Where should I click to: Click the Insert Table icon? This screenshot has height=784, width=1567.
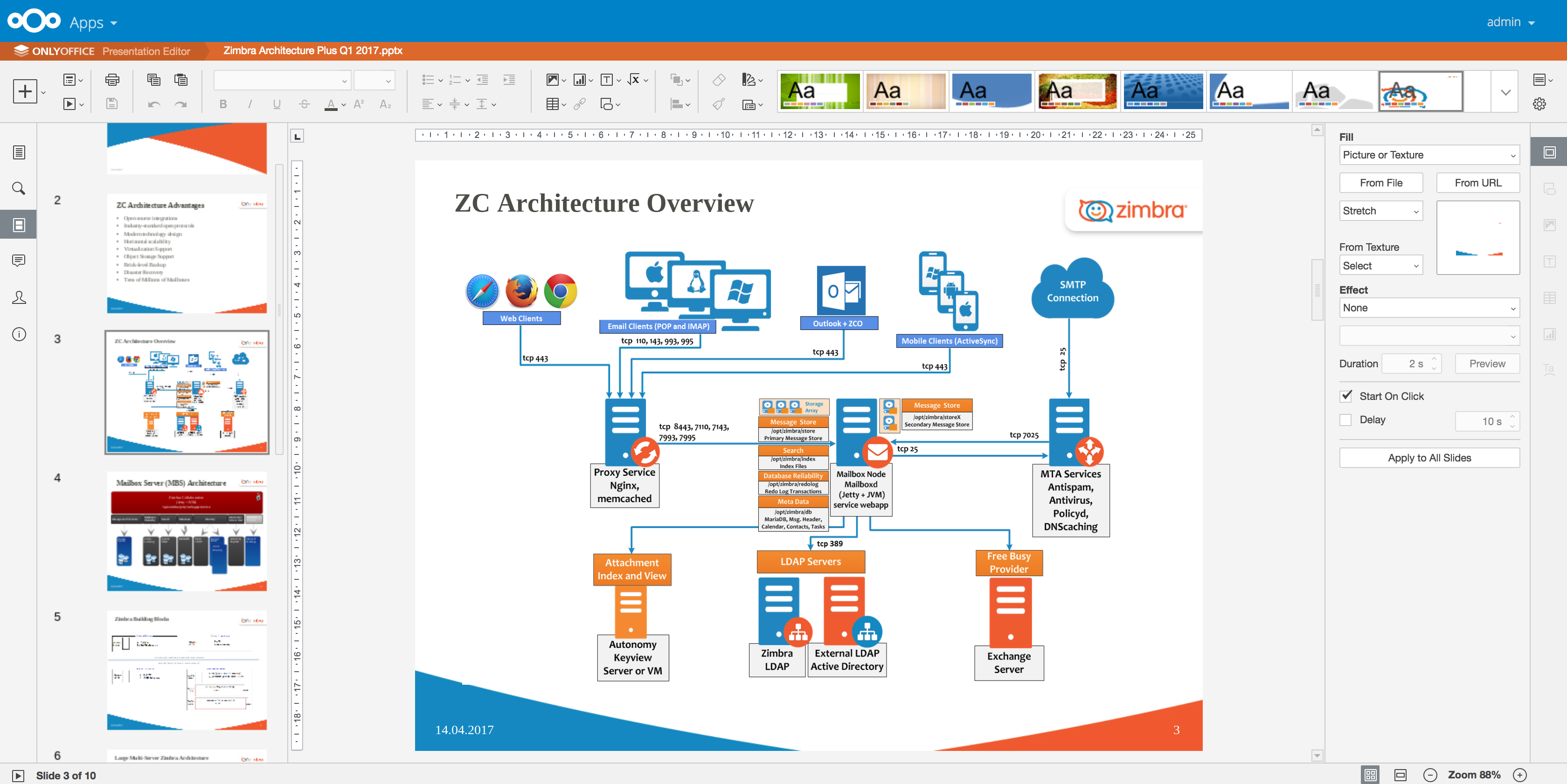pyautogui.click(x=552, y=104)
